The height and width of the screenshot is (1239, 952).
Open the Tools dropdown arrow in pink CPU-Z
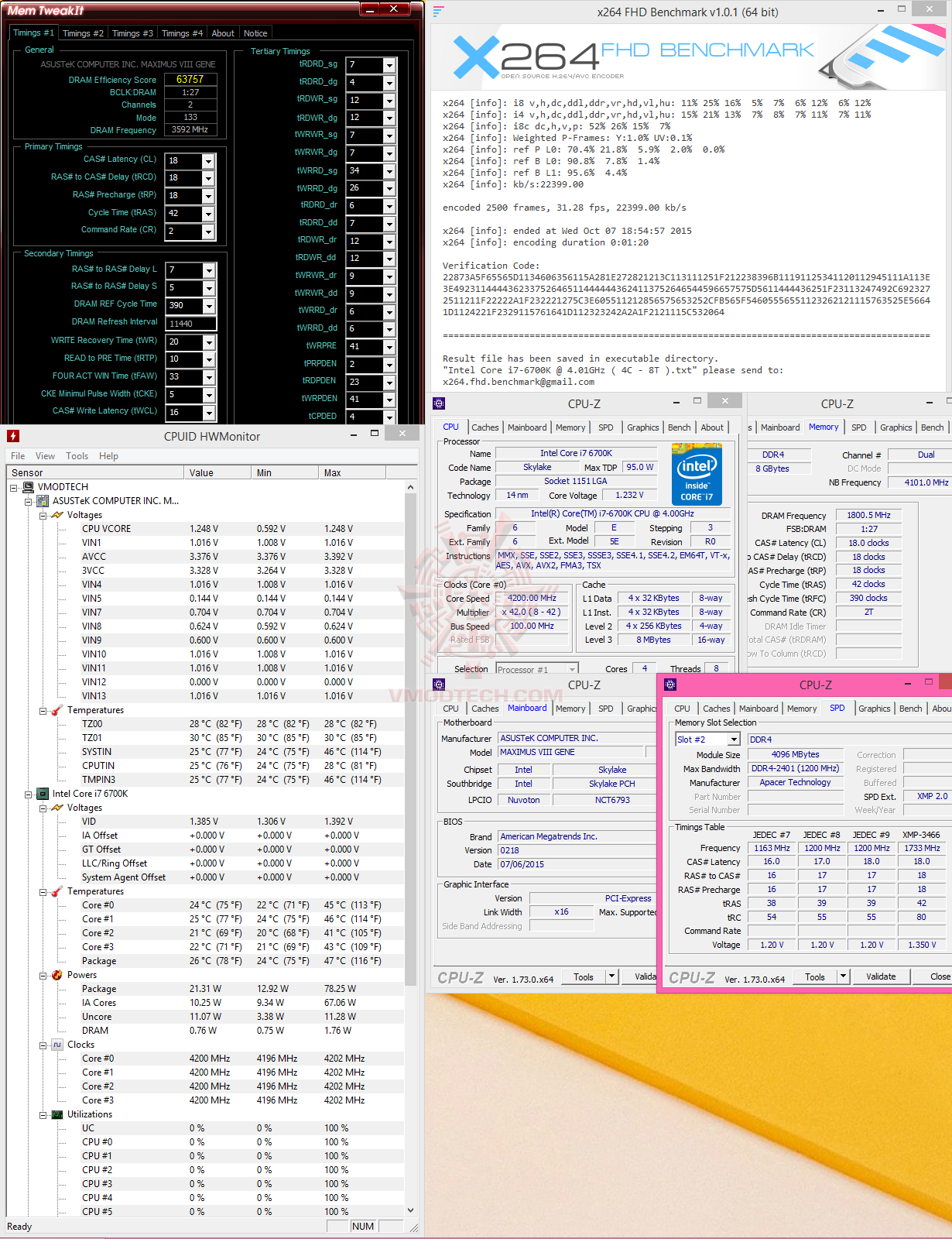tap(844, 976)
